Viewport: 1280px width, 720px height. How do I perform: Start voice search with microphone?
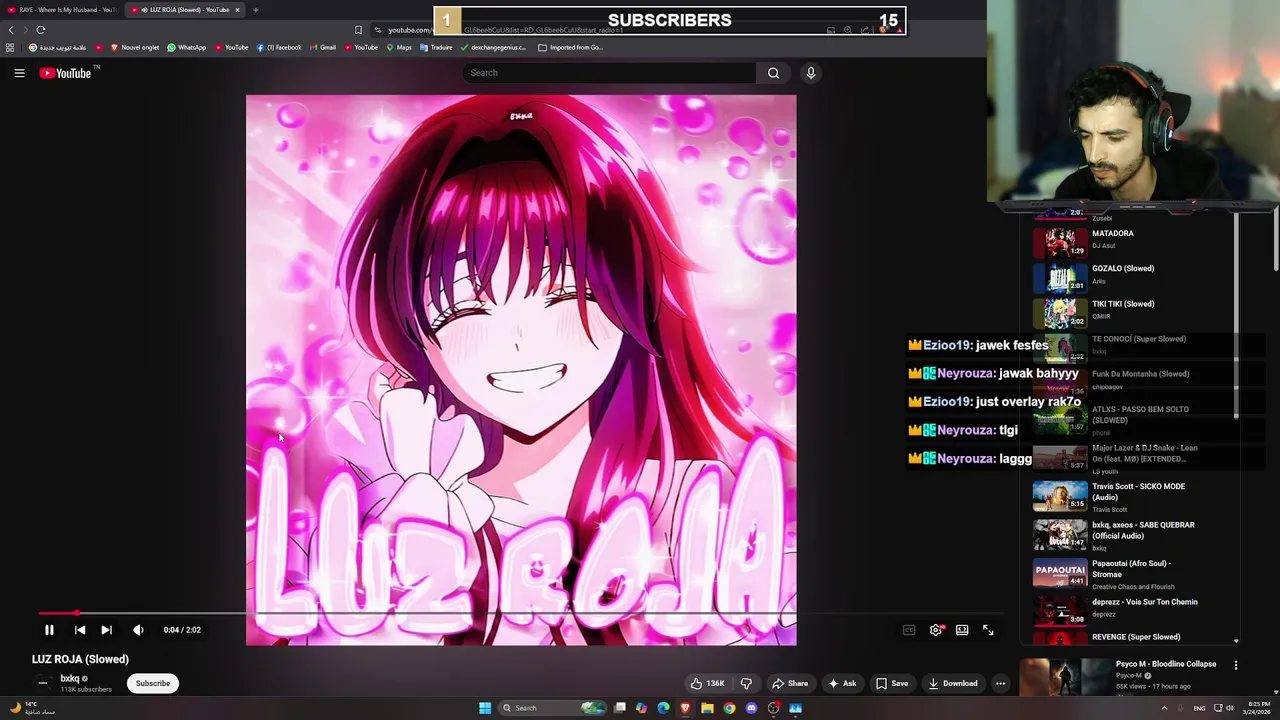(811, 73)
